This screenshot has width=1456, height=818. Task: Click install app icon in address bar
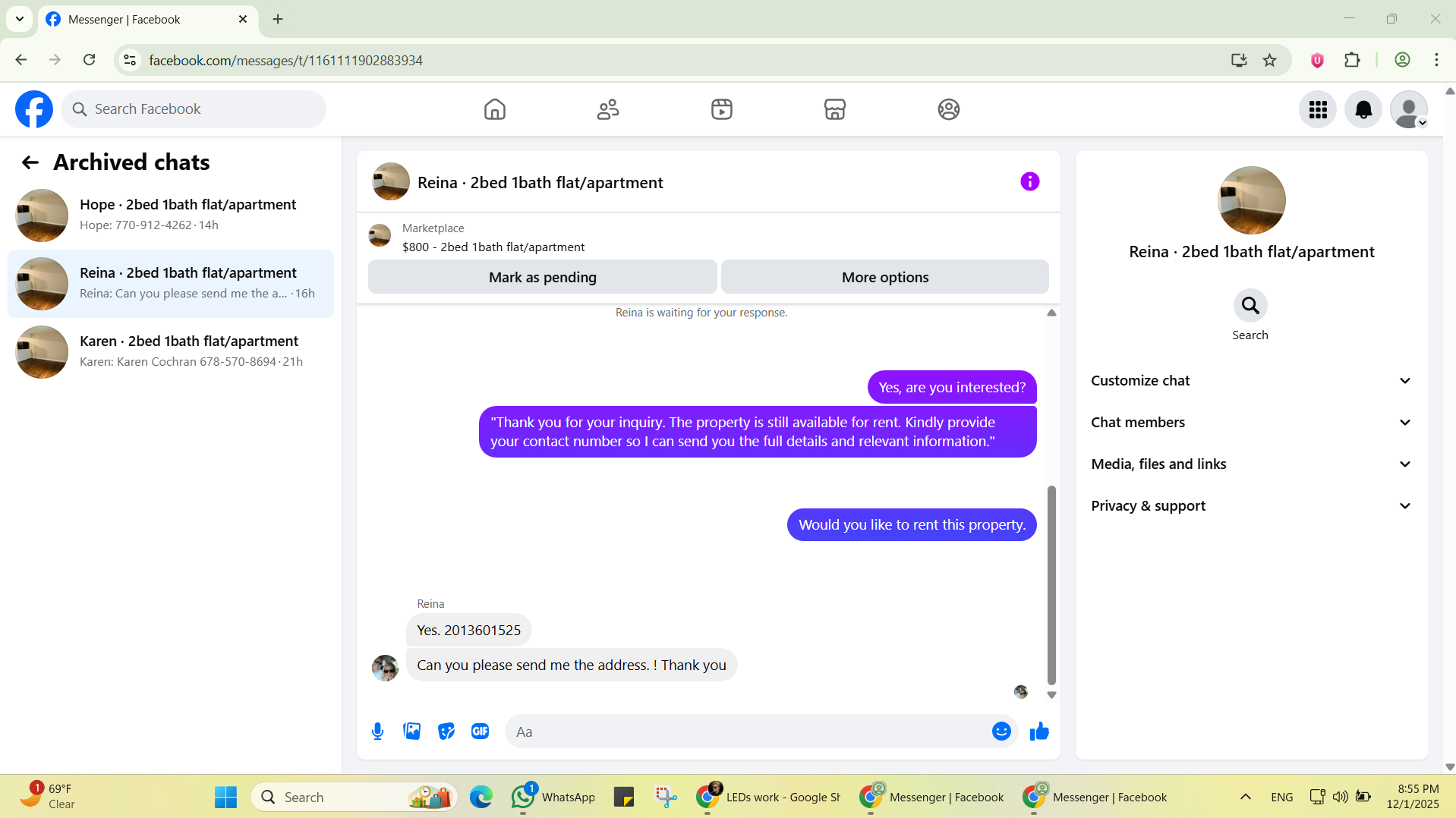[x=1239, y=60]
